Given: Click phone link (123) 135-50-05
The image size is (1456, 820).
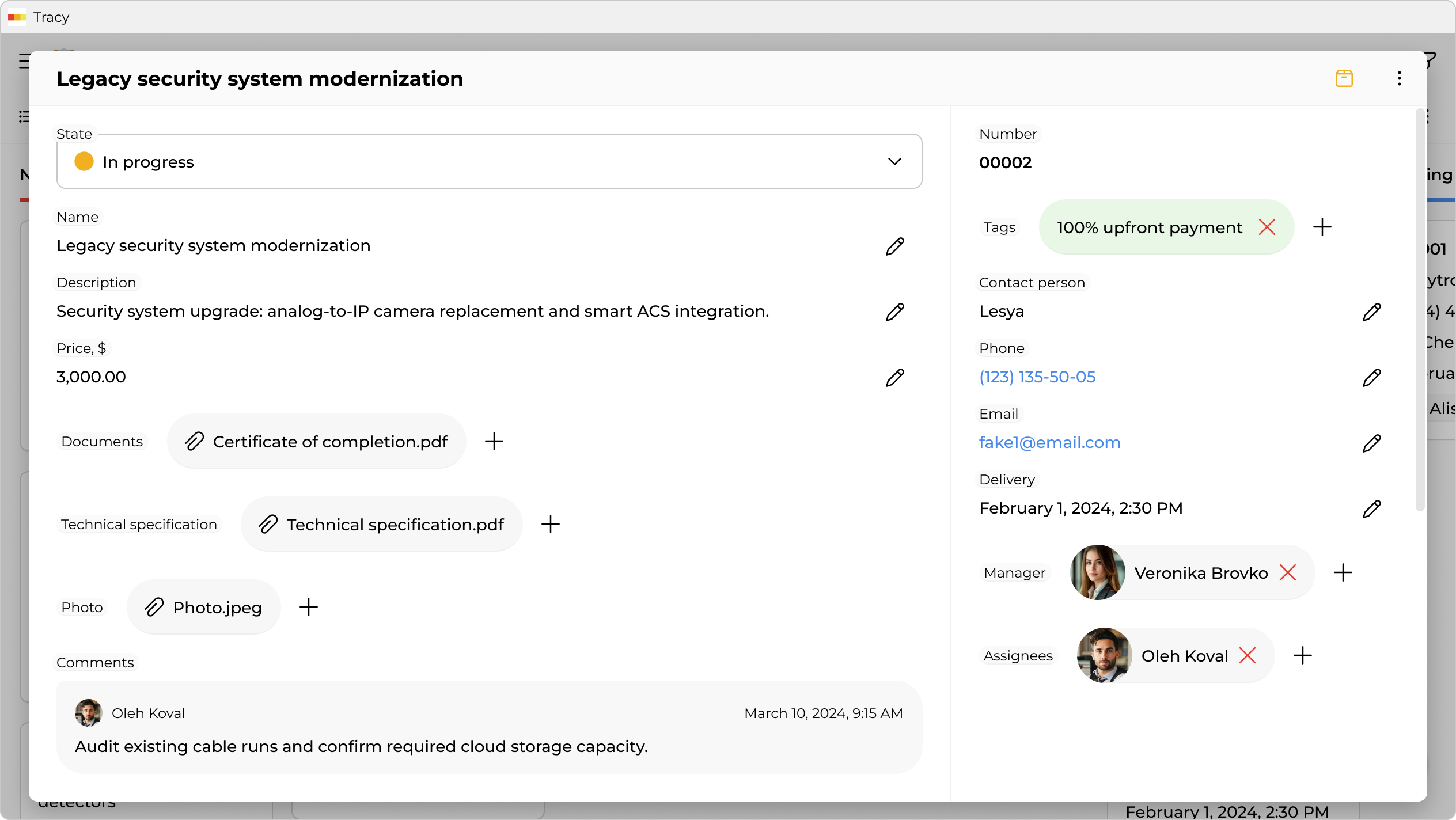Looking at the screenshot, I should tap(1037, 377).
